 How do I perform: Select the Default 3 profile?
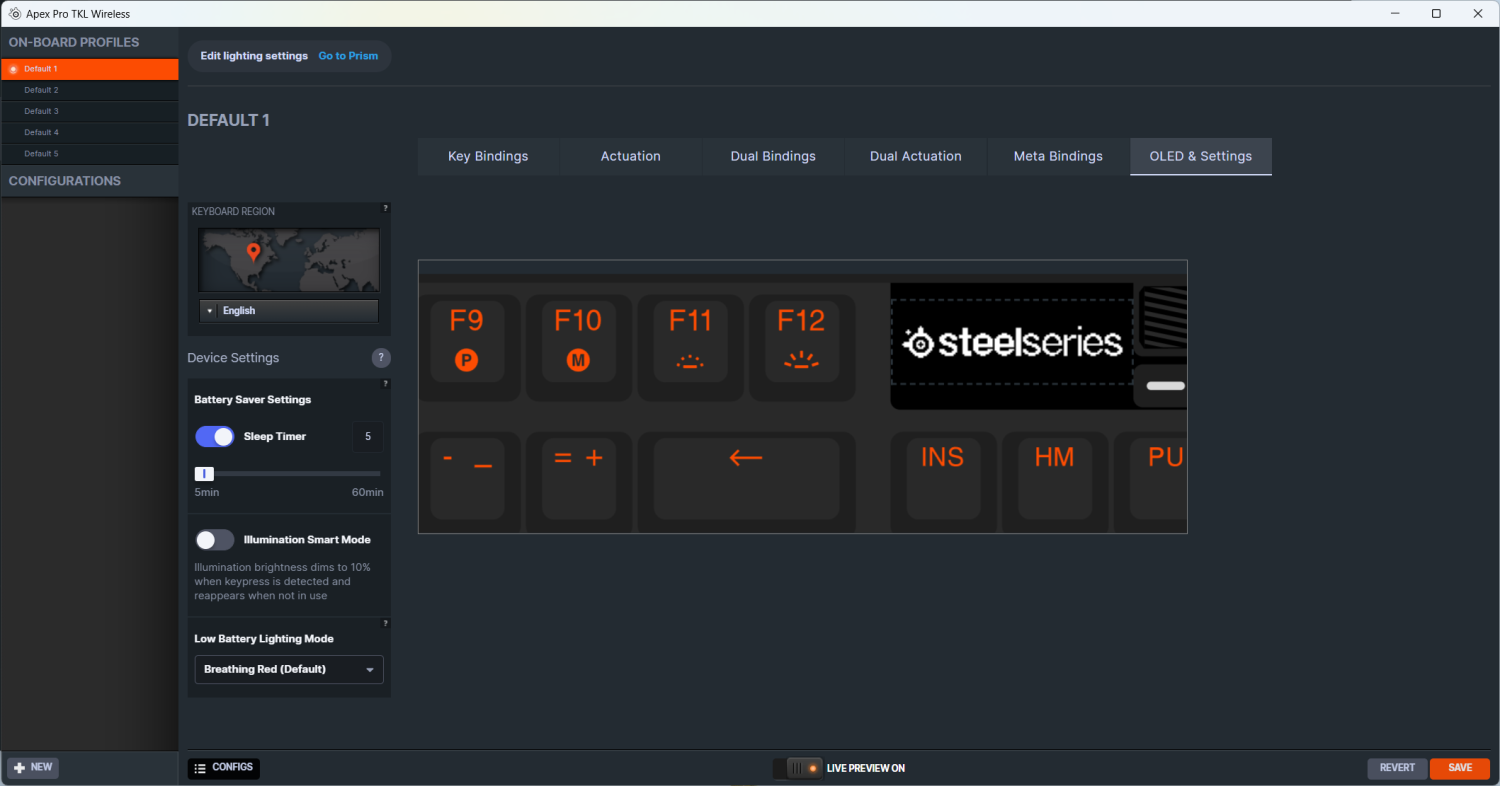[90, 111]
